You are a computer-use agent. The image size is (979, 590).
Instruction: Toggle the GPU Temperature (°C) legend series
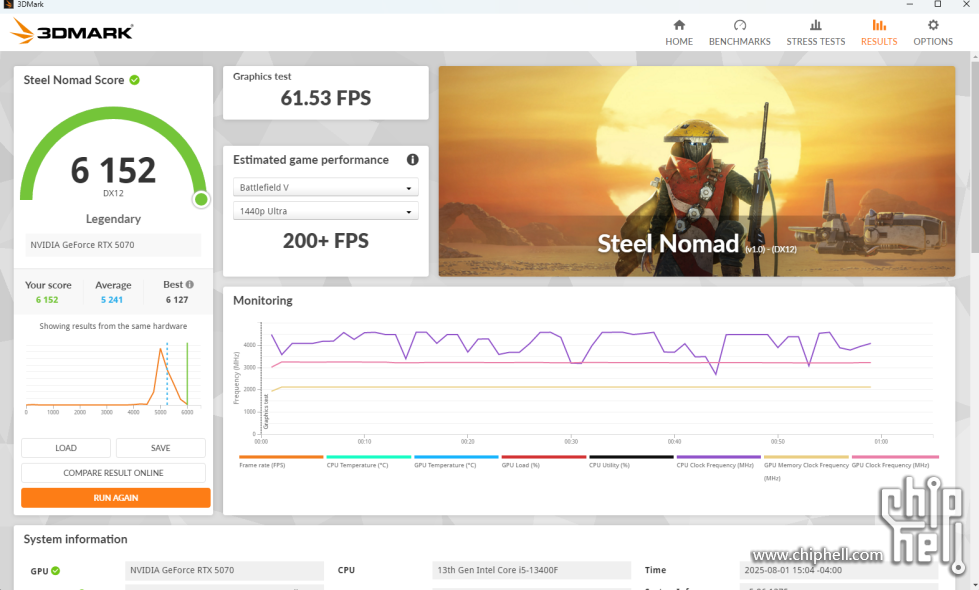456,461
